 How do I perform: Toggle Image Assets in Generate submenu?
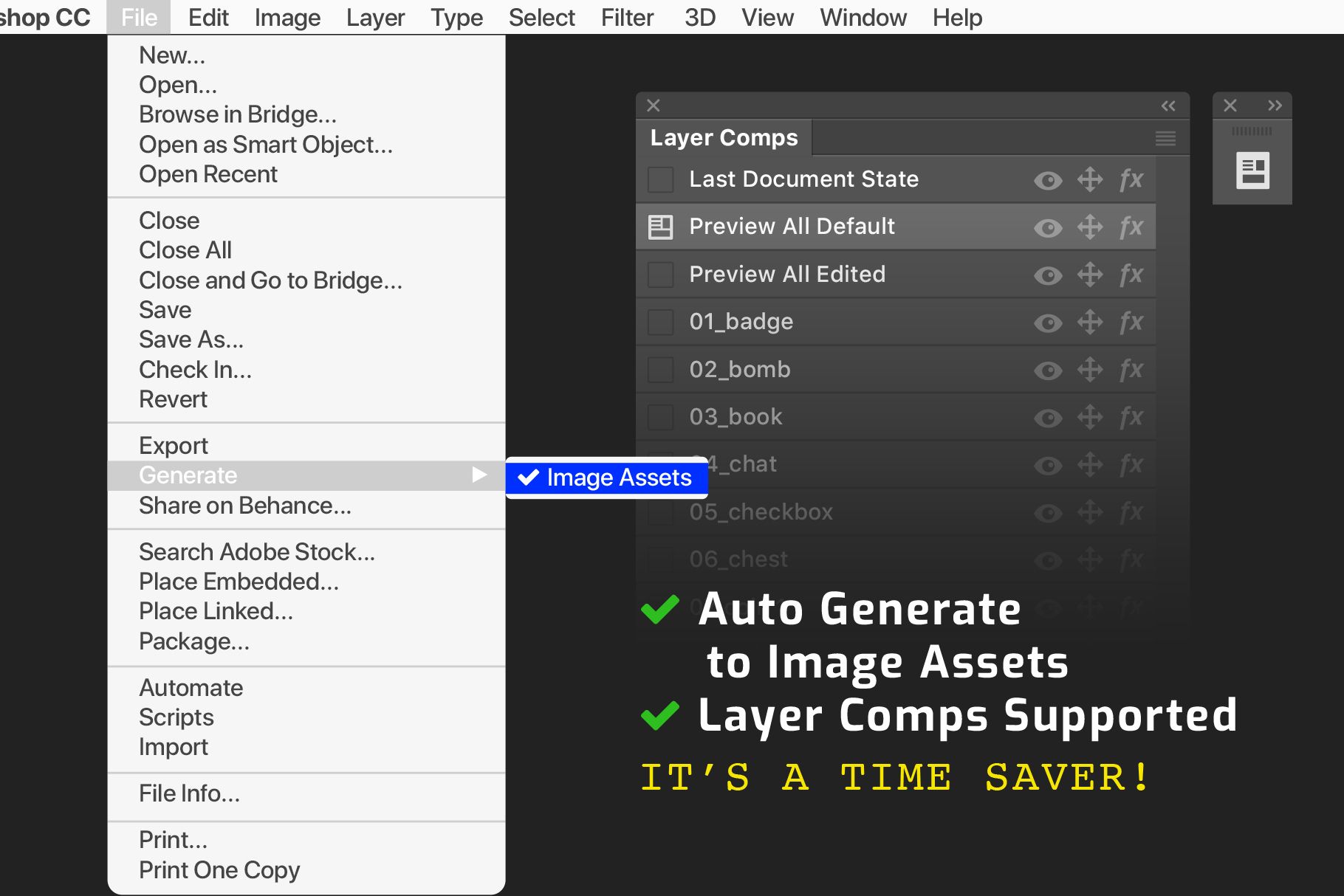[607, 478]
